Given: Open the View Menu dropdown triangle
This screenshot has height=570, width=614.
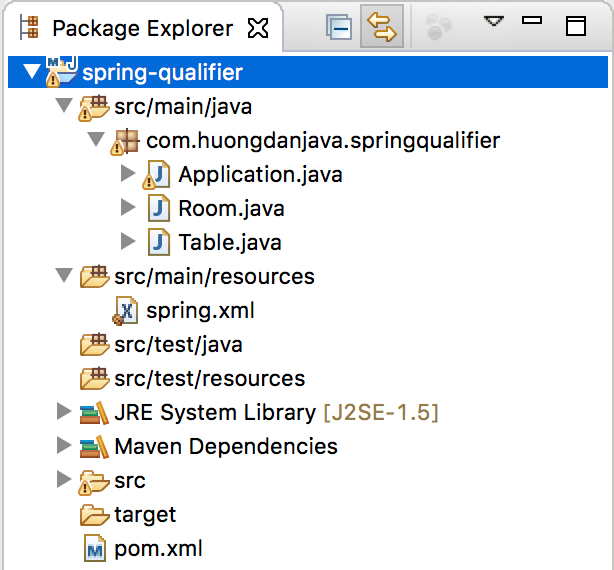Looking at the screenshot, I should coord(493,21).
